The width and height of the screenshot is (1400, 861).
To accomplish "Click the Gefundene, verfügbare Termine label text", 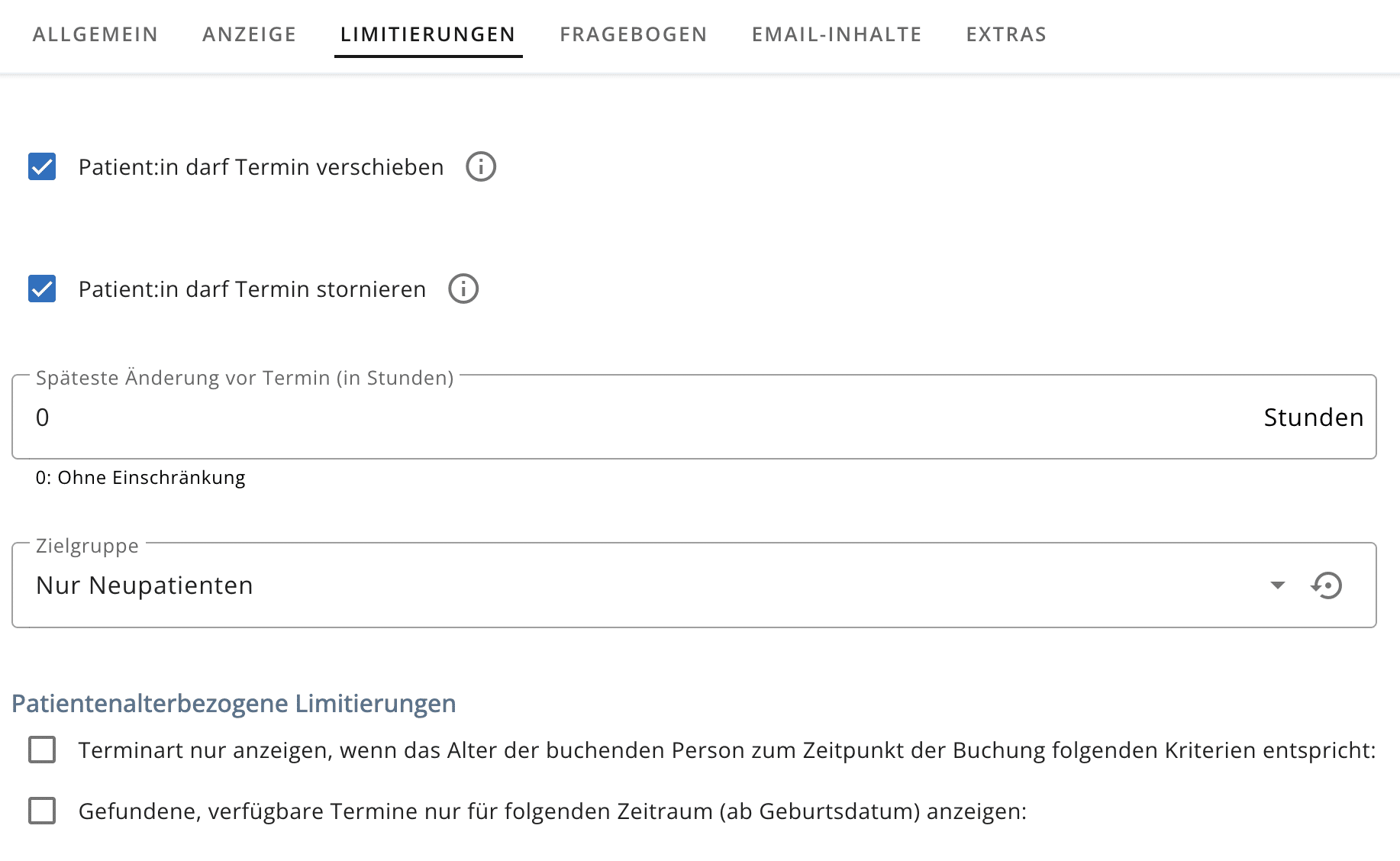I will point(552,811).
